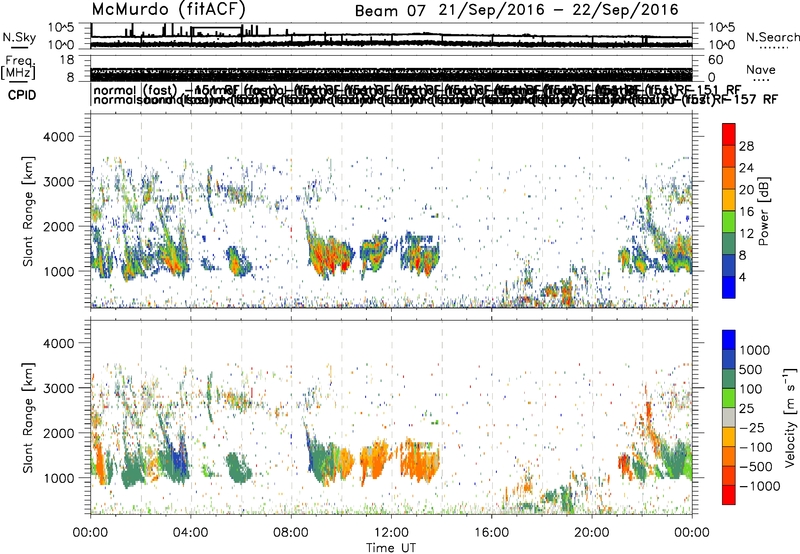Click the Velocity [m s⁻¹] colorbar title
Viewport: 800px width, 554px height.
(x=790, y=417)
